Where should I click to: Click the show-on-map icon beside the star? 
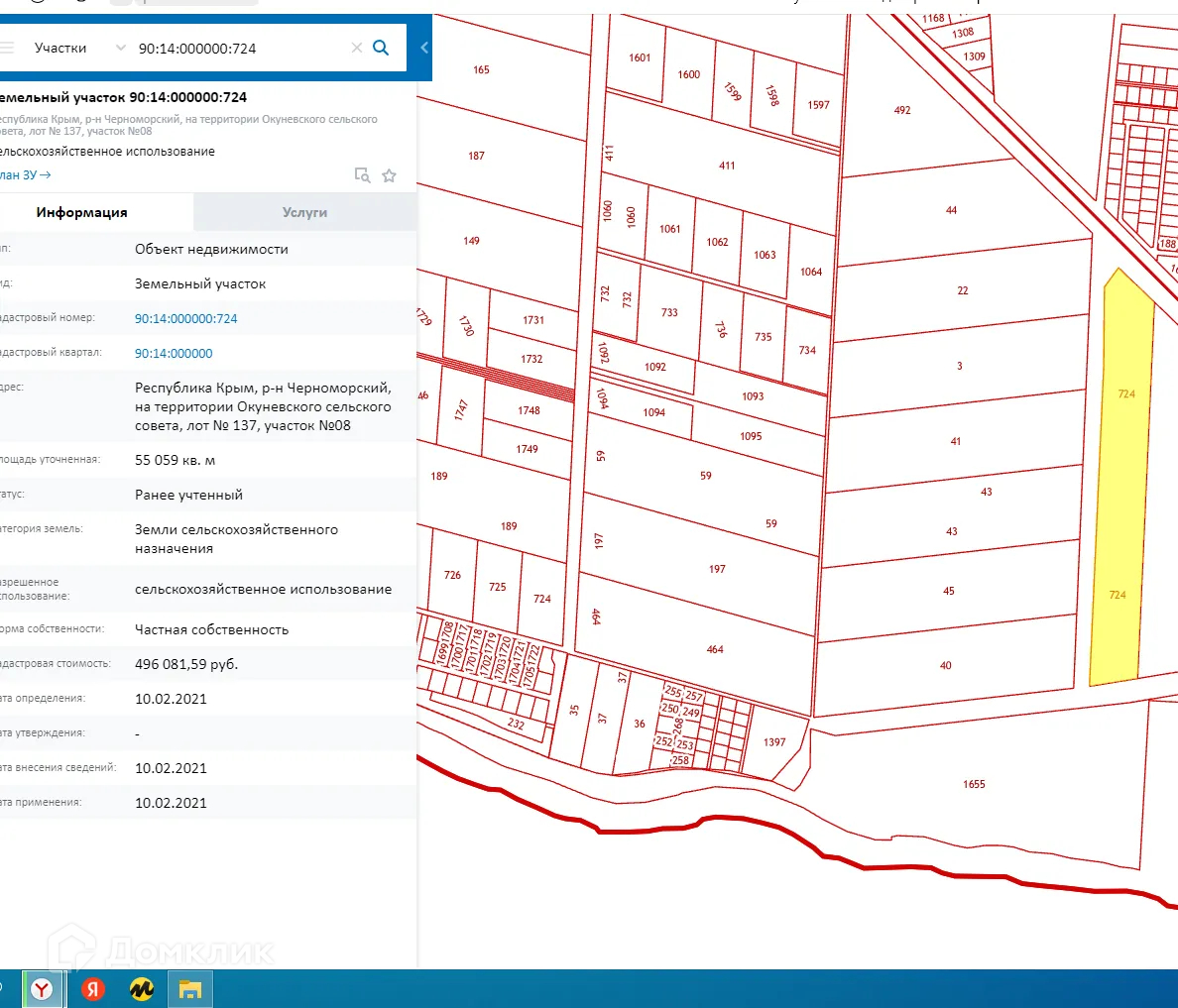(x=362, y=175)
